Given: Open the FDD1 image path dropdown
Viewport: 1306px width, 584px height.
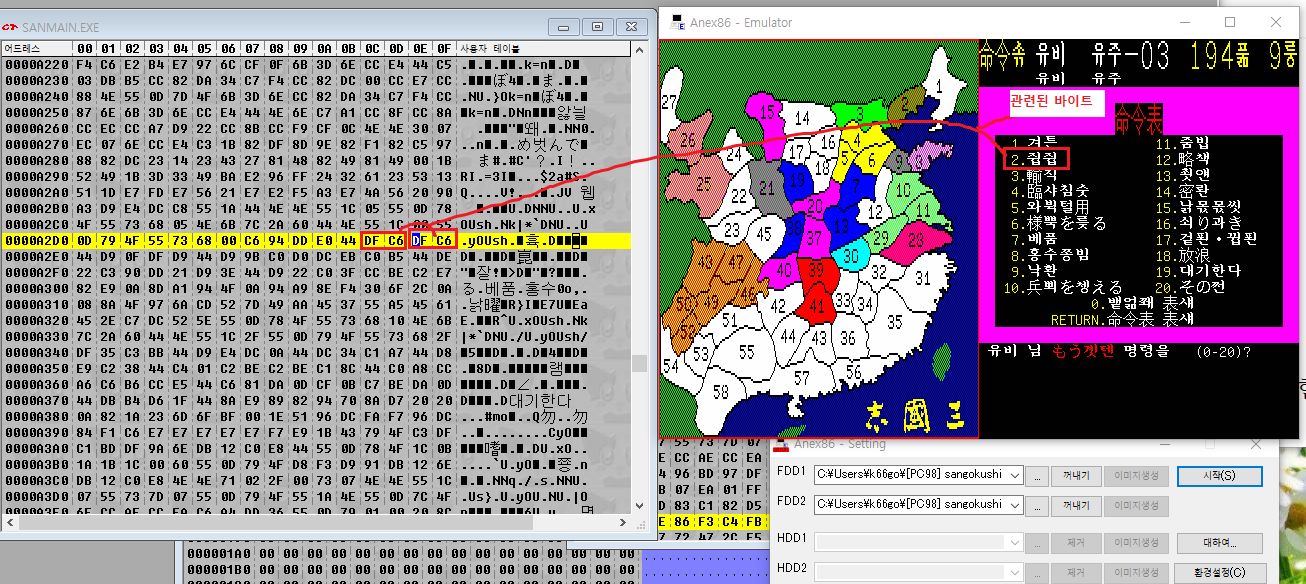Looking at the screenshot, I should click(1016, 475).
